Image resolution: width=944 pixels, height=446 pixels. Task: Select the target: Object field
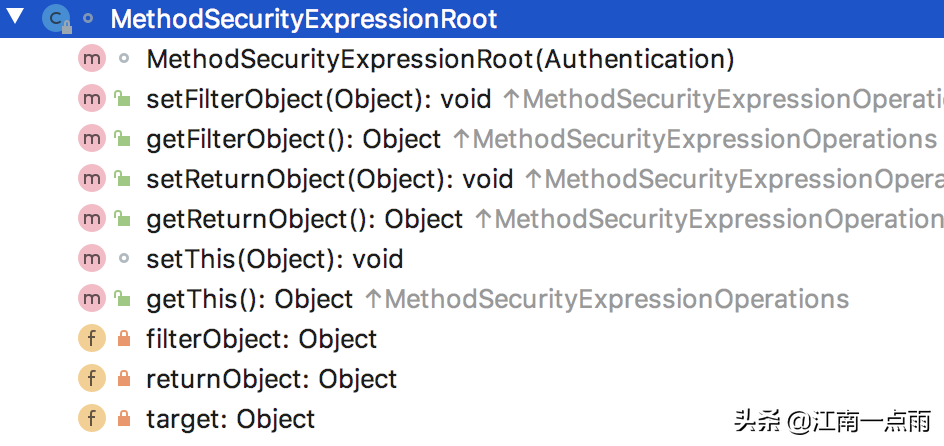pos(230,419)
